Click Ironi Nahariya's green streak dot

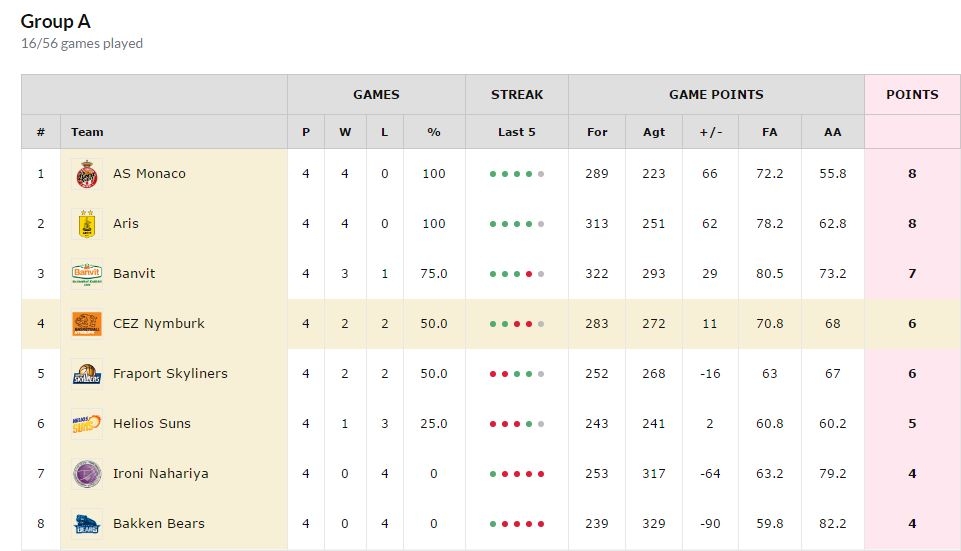pyautogui.click(x=493, y=474)
